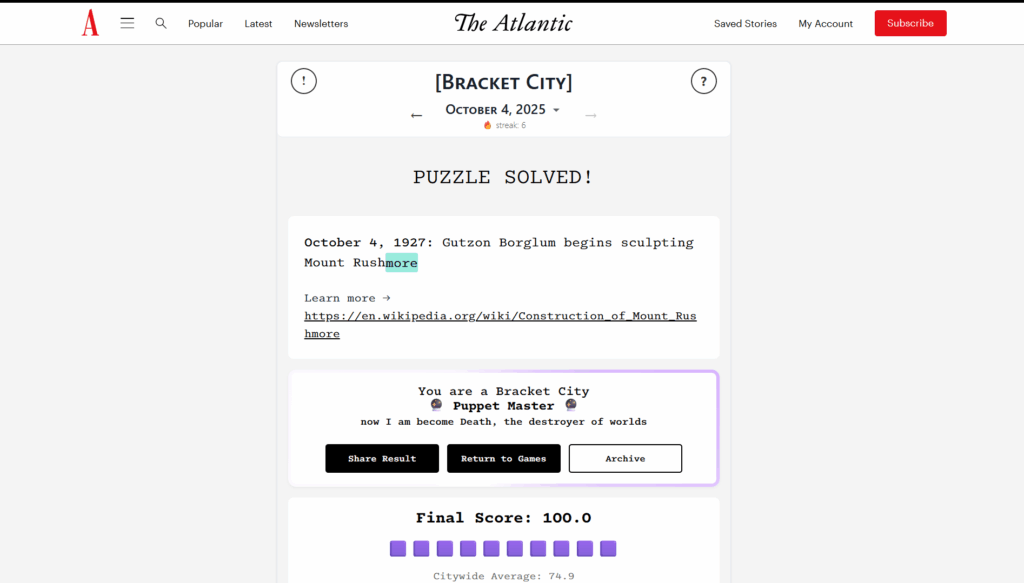Open My Account
Screen dimensions: 1024x583
pos(825,23)
